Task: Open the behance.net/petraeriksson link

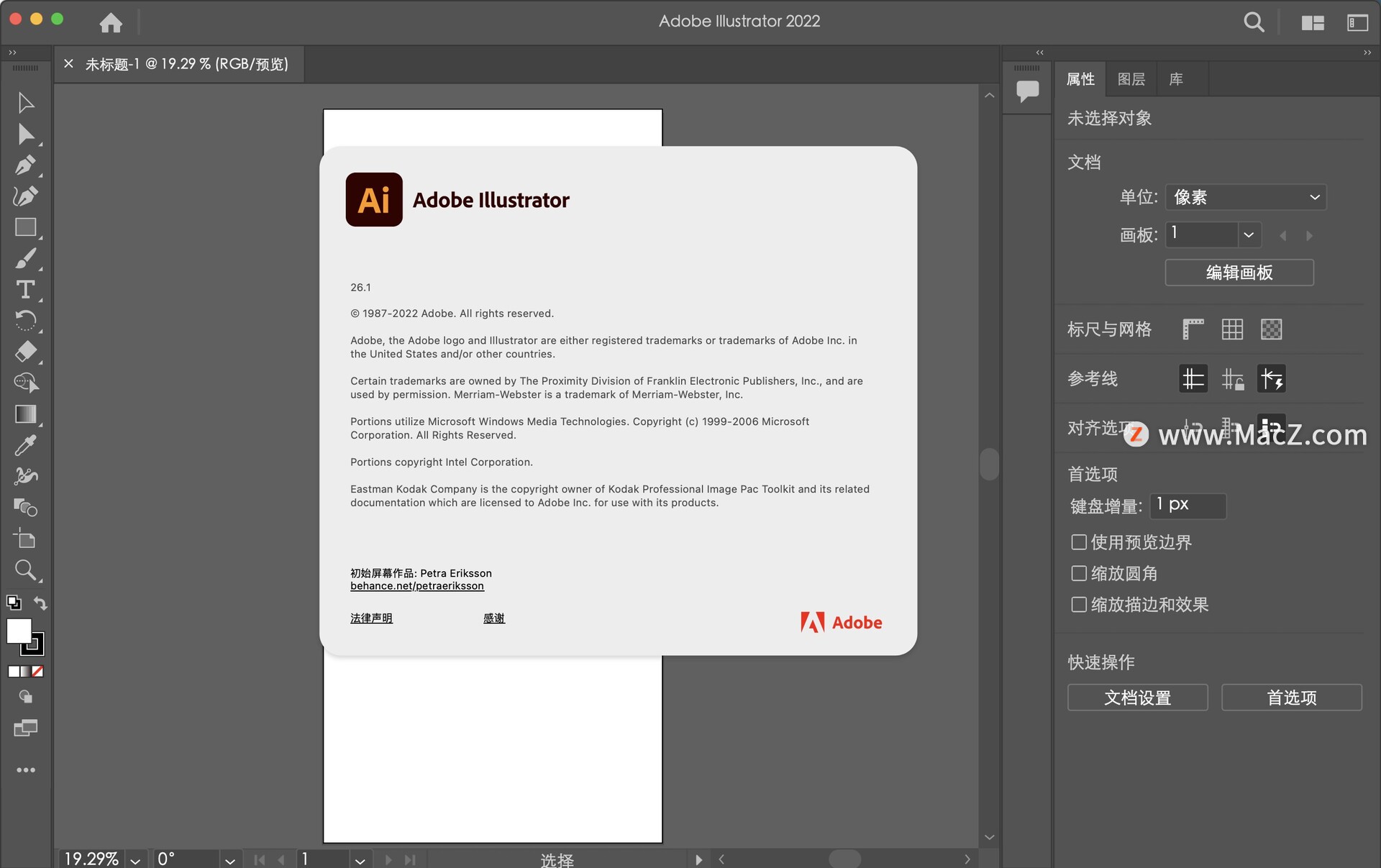Action: pyautogui.click(x=417, y=586)
